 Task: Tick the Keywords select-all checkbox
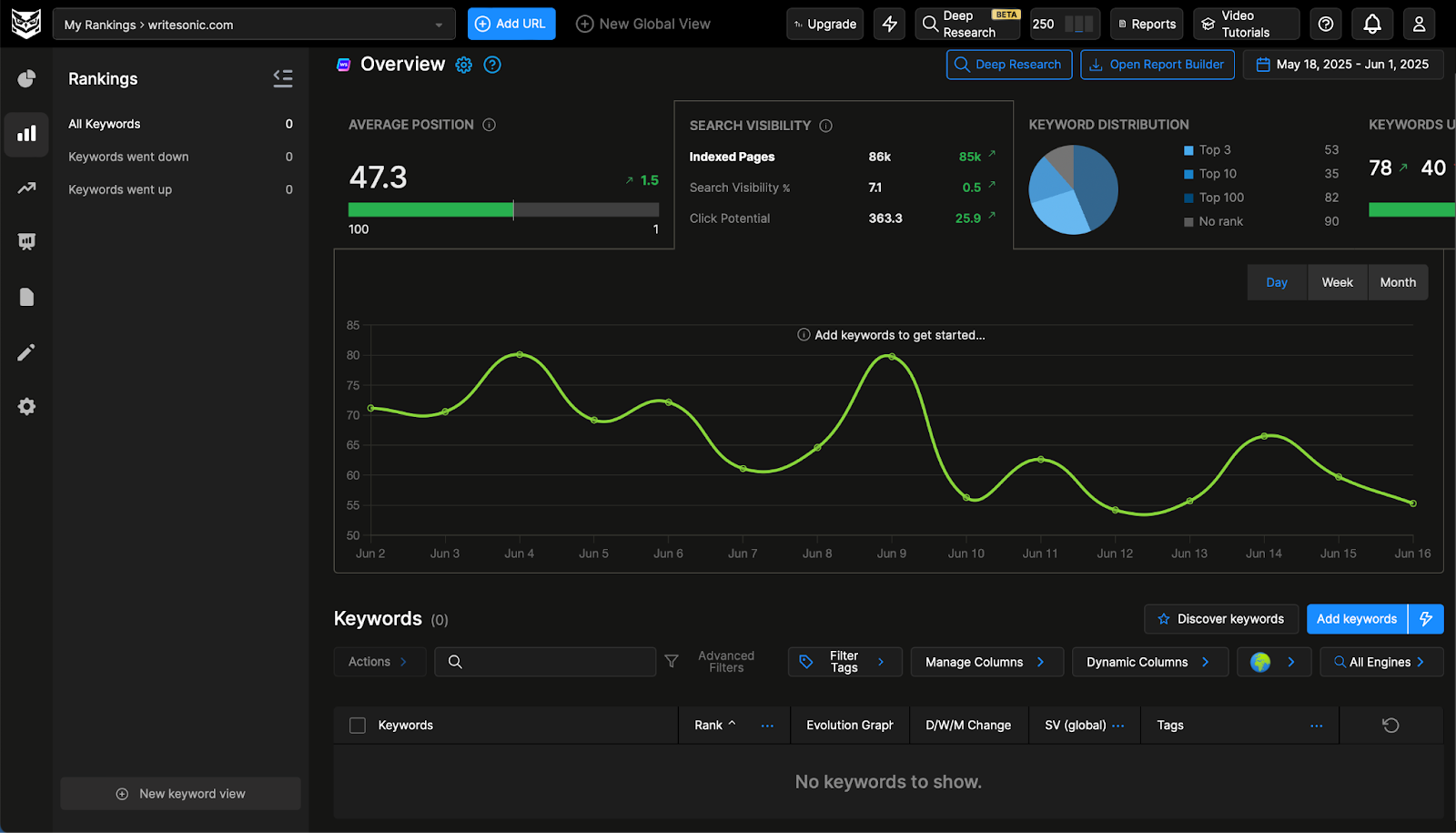click(x=358, y=726)
